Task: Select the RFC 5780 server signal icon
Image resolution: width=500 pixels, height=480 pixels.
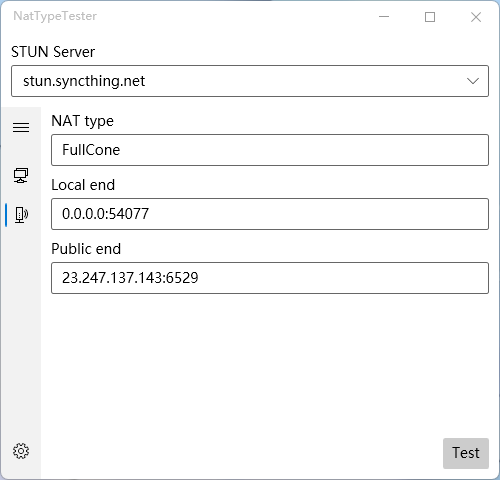Action: point(21,215)
